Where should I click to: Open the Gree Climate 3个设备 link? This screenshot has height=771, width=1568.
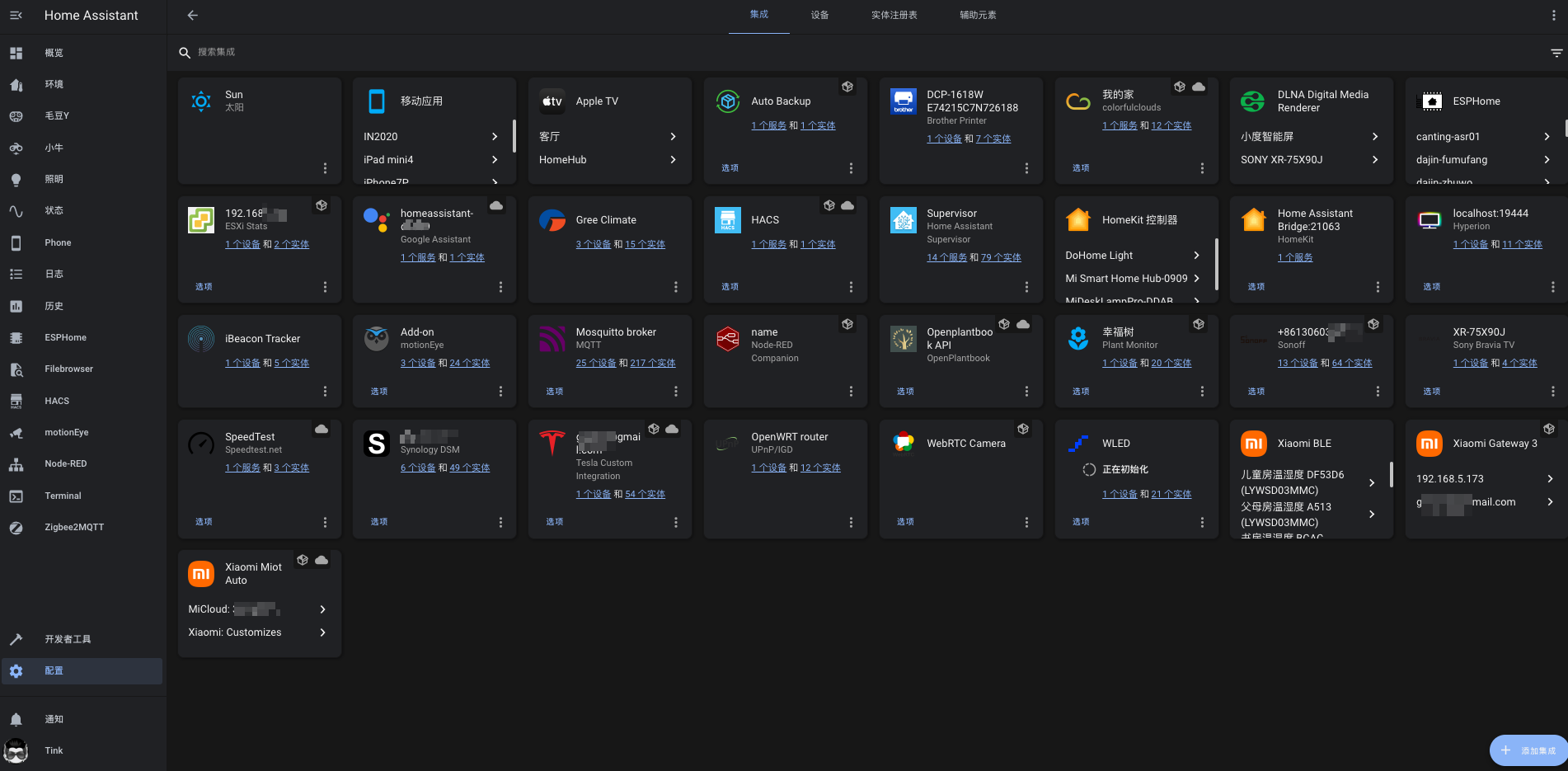click(x=594, y=245)
